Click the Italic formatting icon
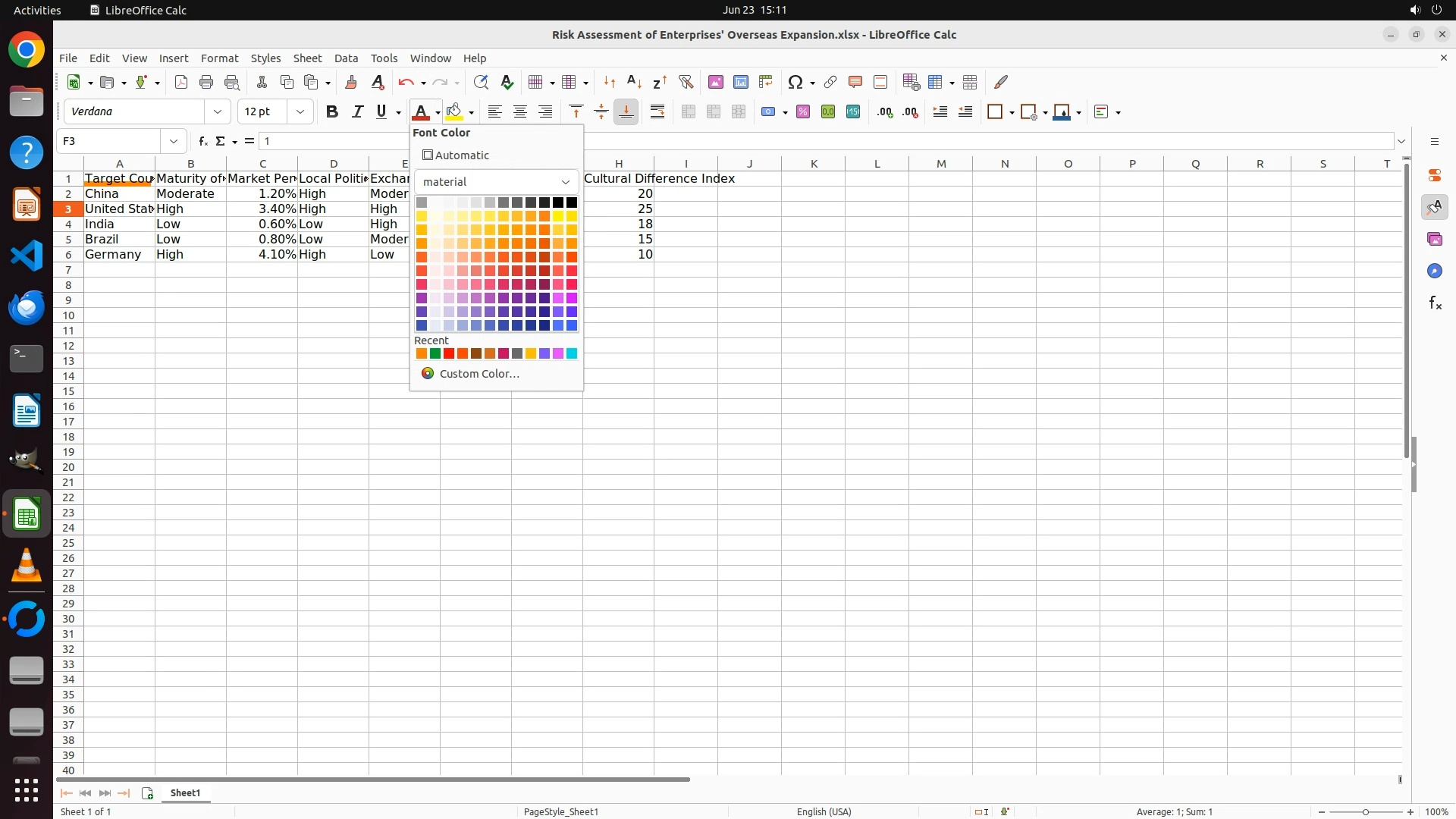This screenshot has height=819, width=1456. (x=357, y=112)
